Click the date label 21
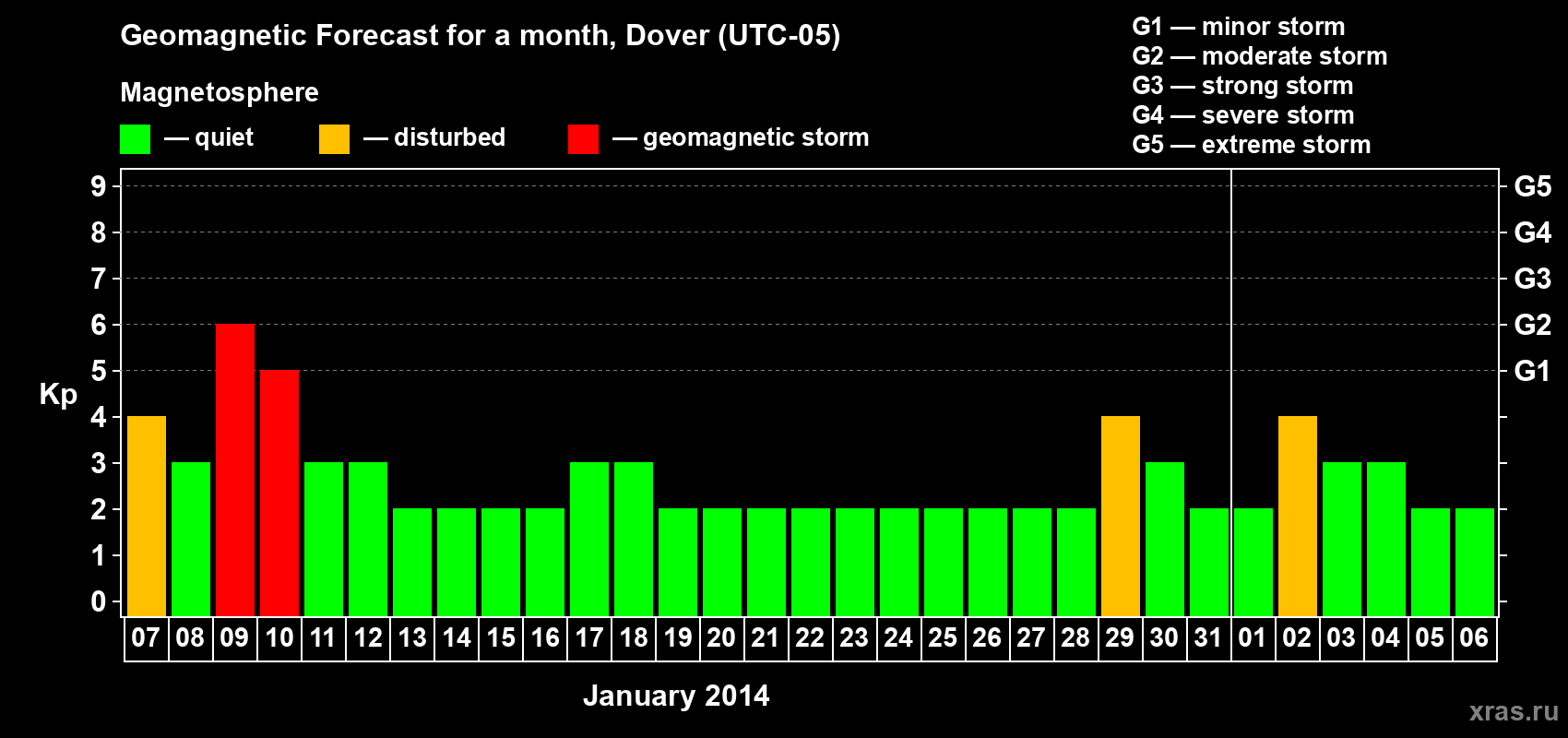 point(766,637)
